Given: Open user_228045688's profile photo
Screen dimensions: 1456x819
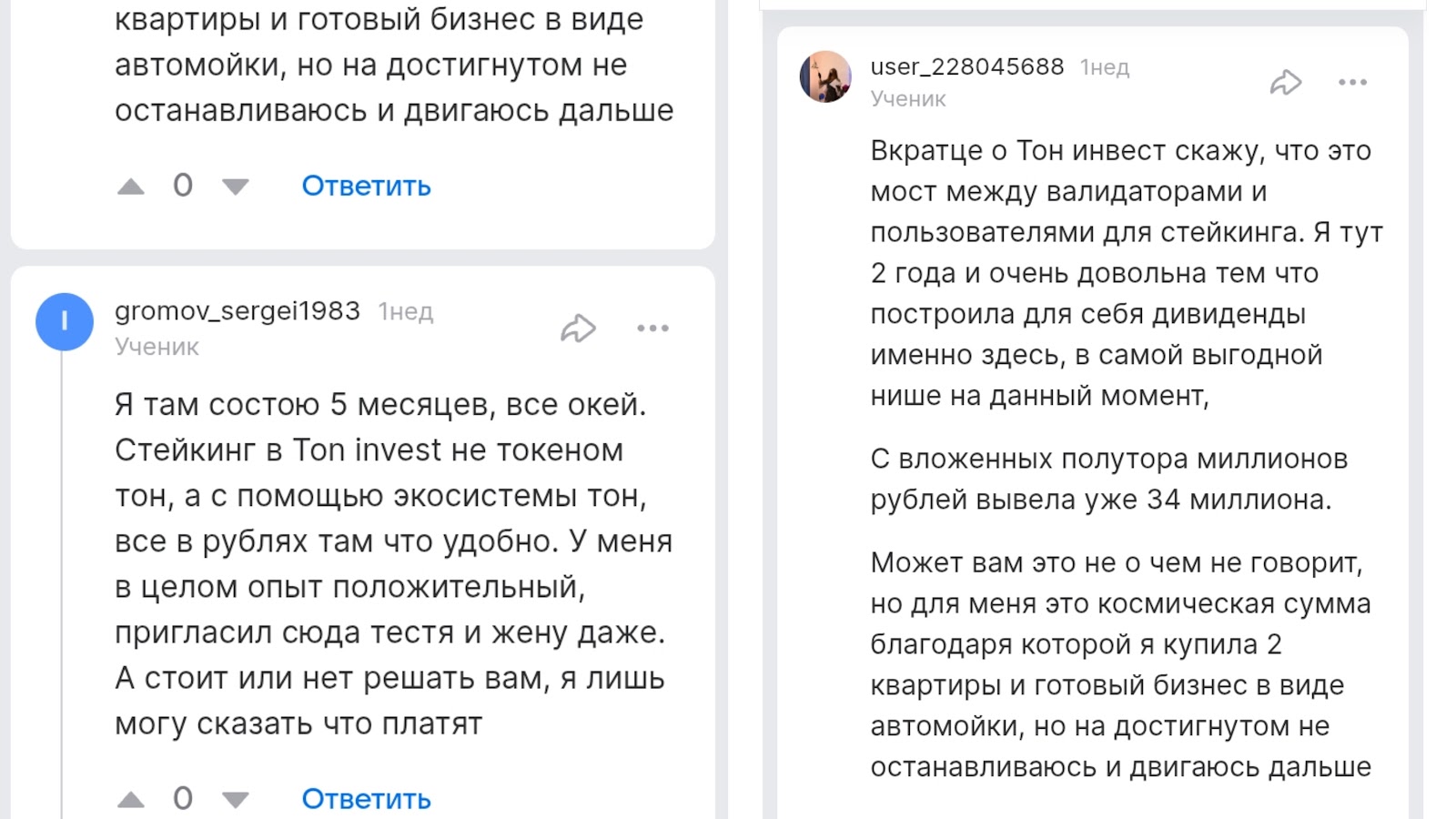Looking at the screenshot, I should (x=825, y=76).
